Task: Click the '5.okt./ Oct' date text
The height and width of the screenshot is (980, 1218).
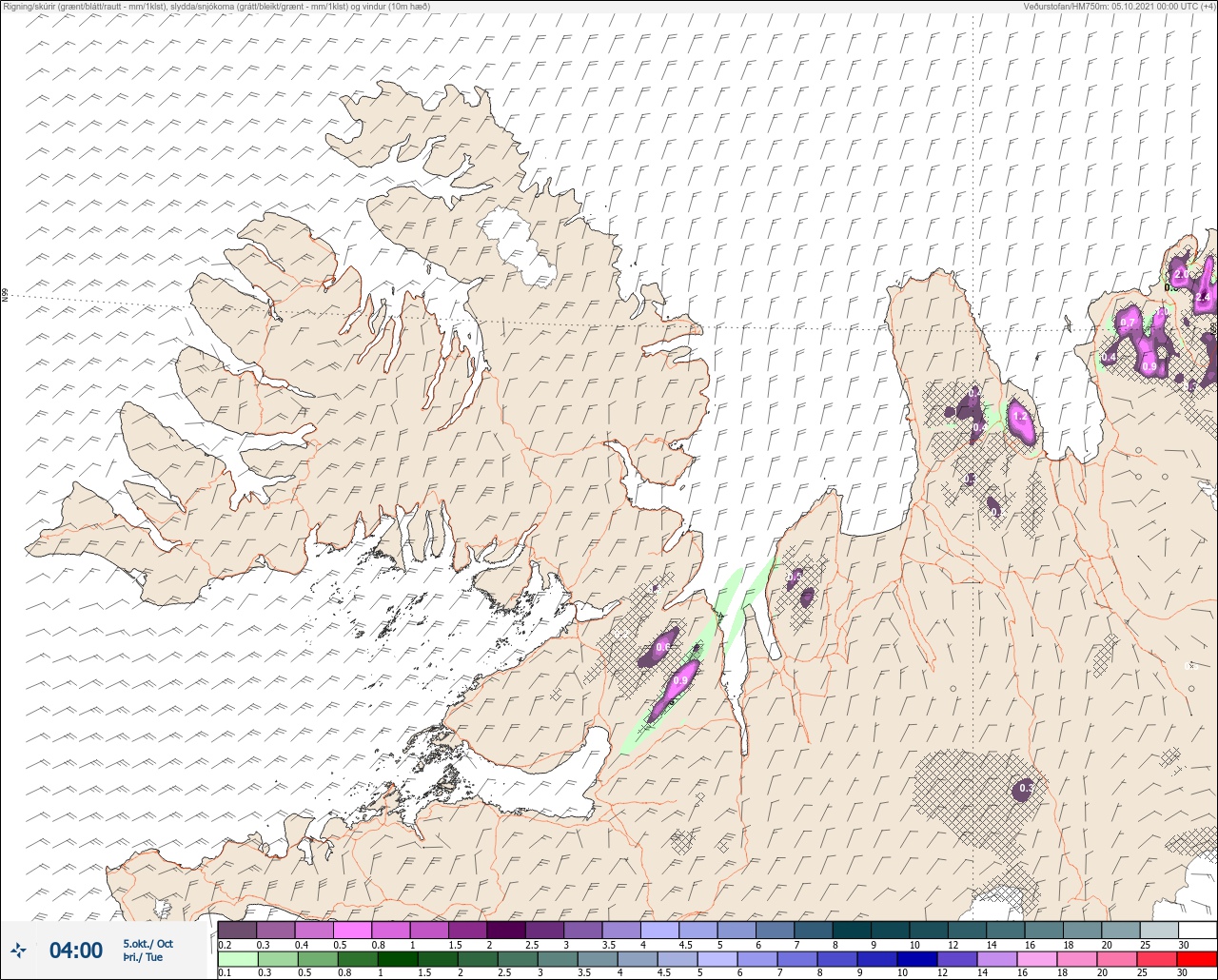Action: click(147, 944)
